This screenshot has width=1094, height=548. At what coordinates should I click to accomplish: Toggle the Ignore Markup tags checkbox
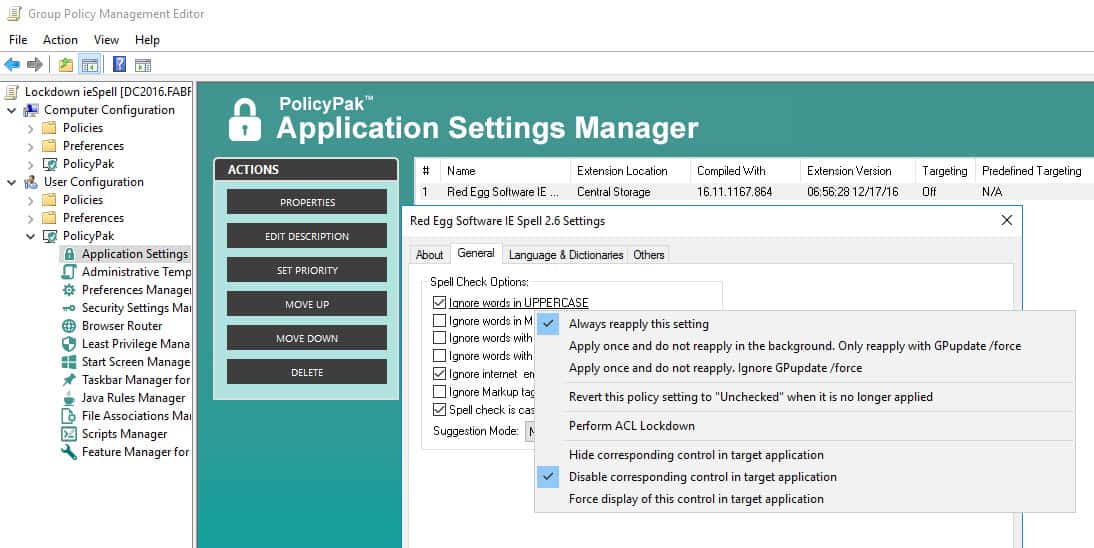[439, 392]
